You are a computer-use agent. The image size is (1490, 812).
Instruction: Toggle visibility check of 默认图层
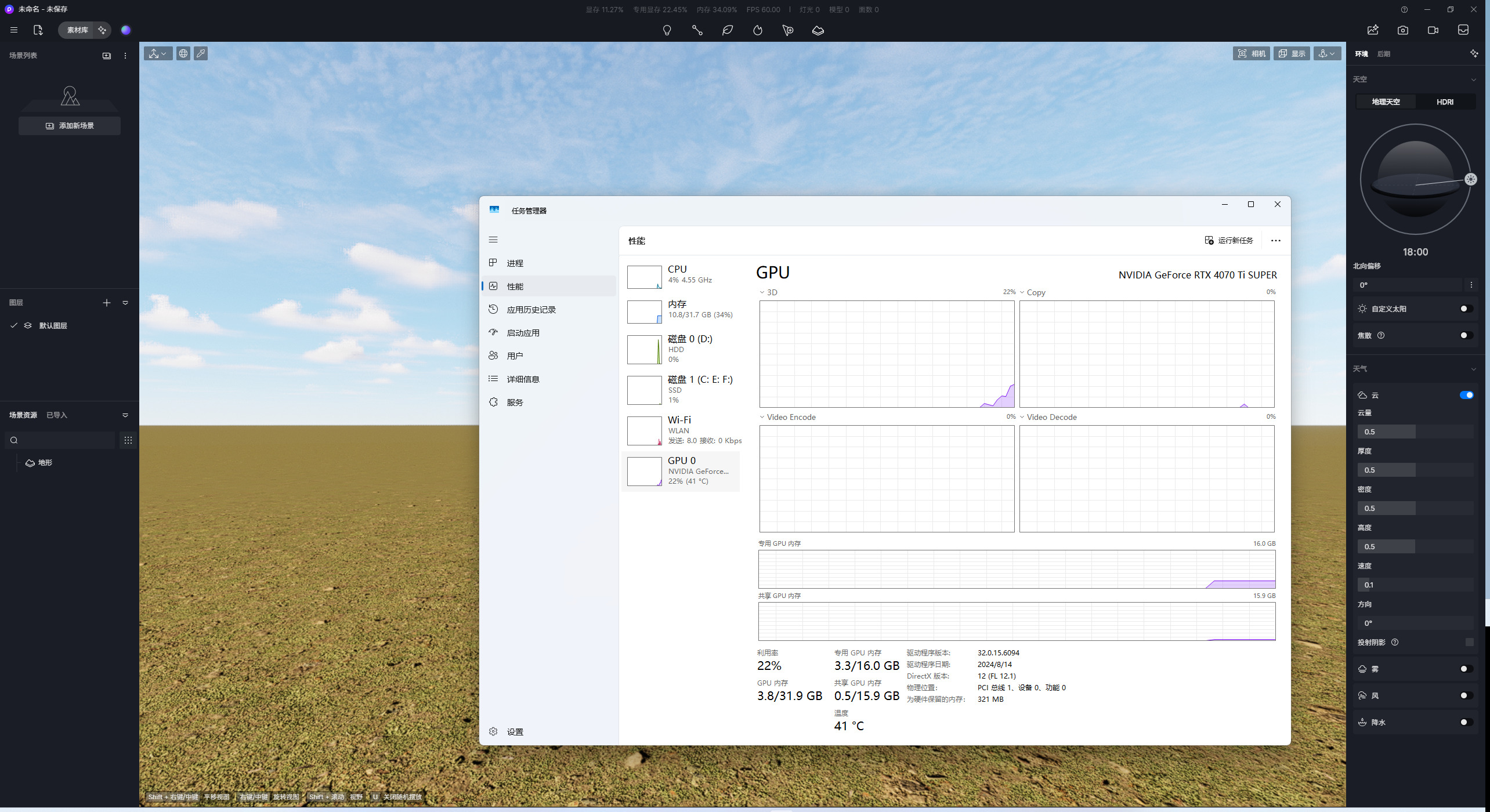click(14, 325)
